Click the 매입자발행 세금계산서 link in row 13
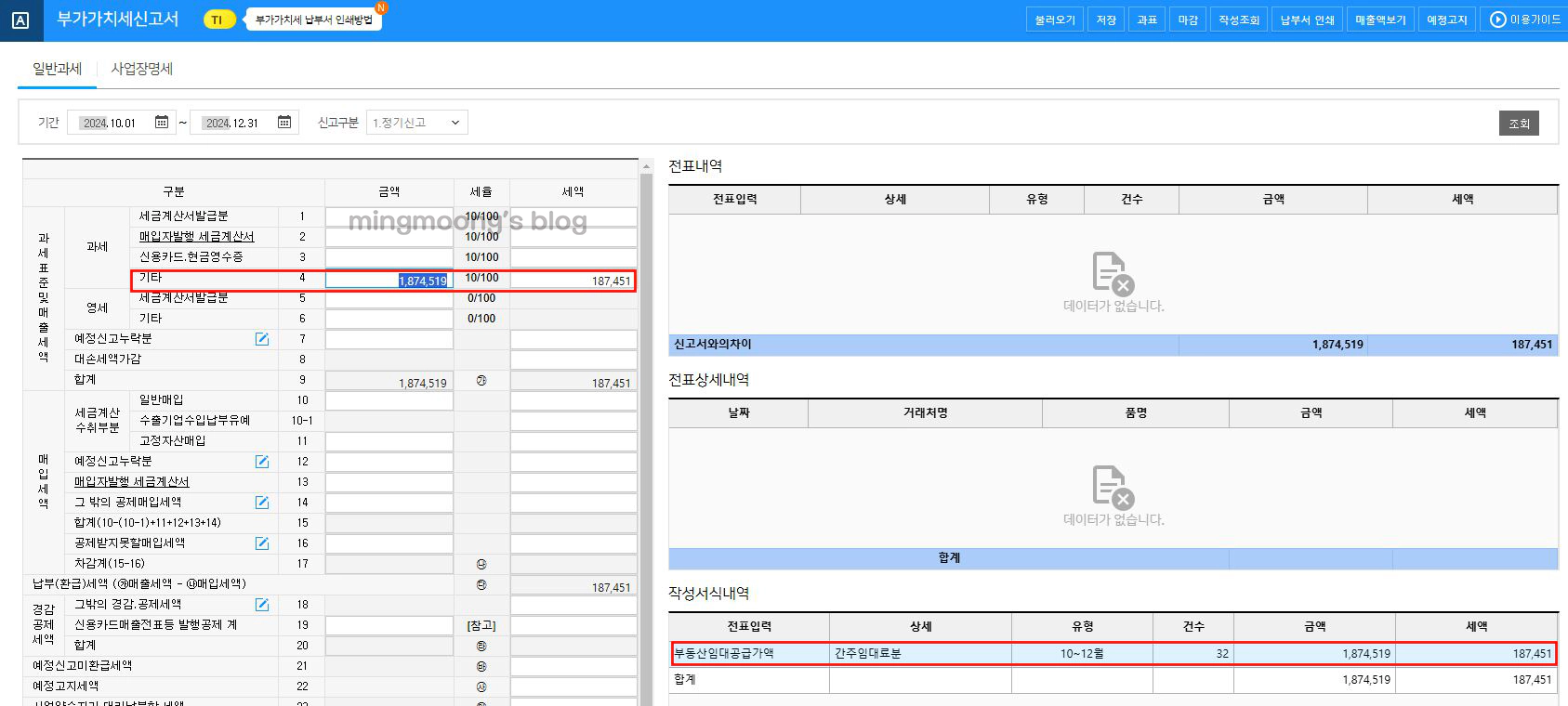This screenshot has height=706, width=1568. click(132, 482)
